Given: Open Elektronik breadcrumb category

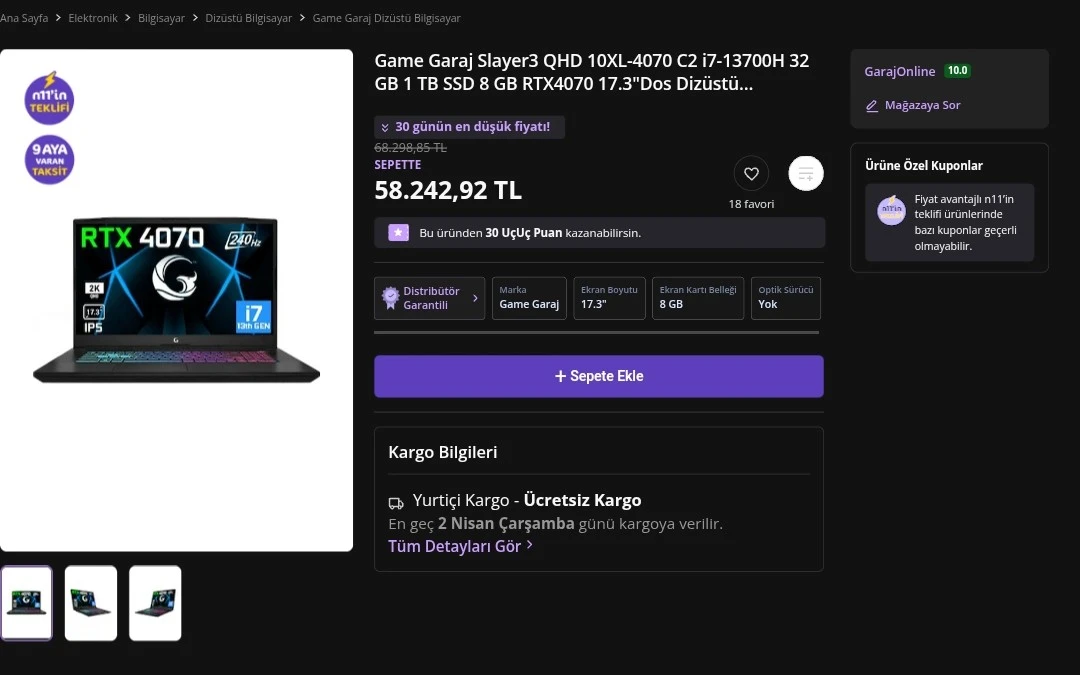Looking at the screenshot, I should pyautogui.click(x=93, y=18).
